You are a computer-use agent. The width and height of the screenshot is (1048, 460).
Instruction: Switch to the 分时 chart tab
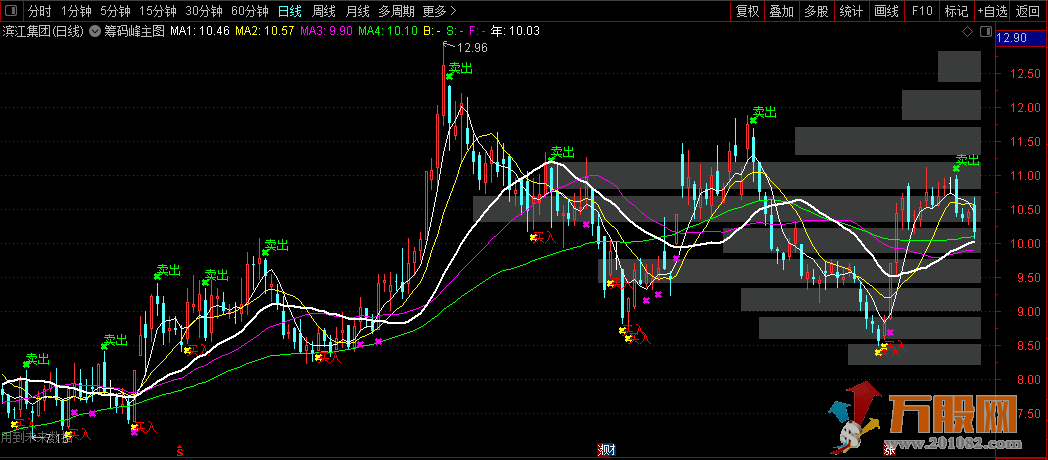point(40,11)
